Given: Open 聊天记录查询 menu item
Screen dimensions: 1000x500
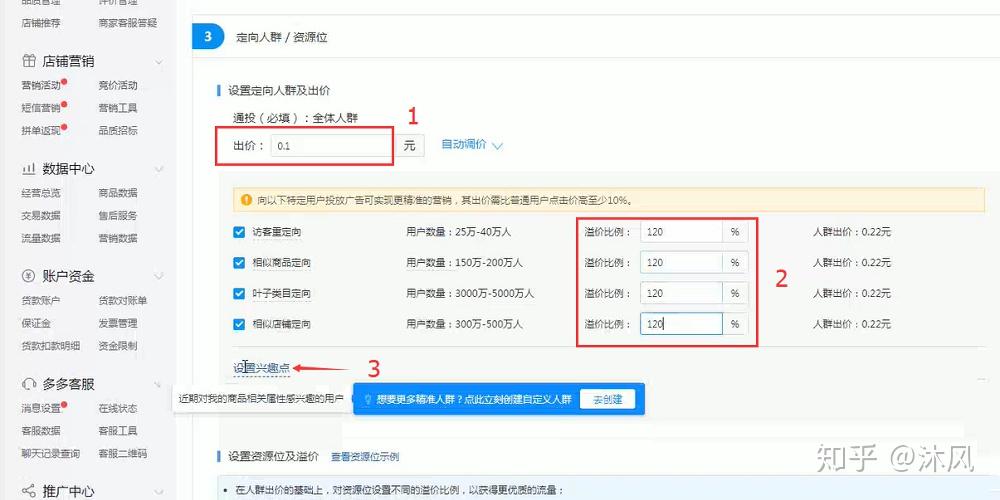Looking at the screenshot, I should point(51,453).
